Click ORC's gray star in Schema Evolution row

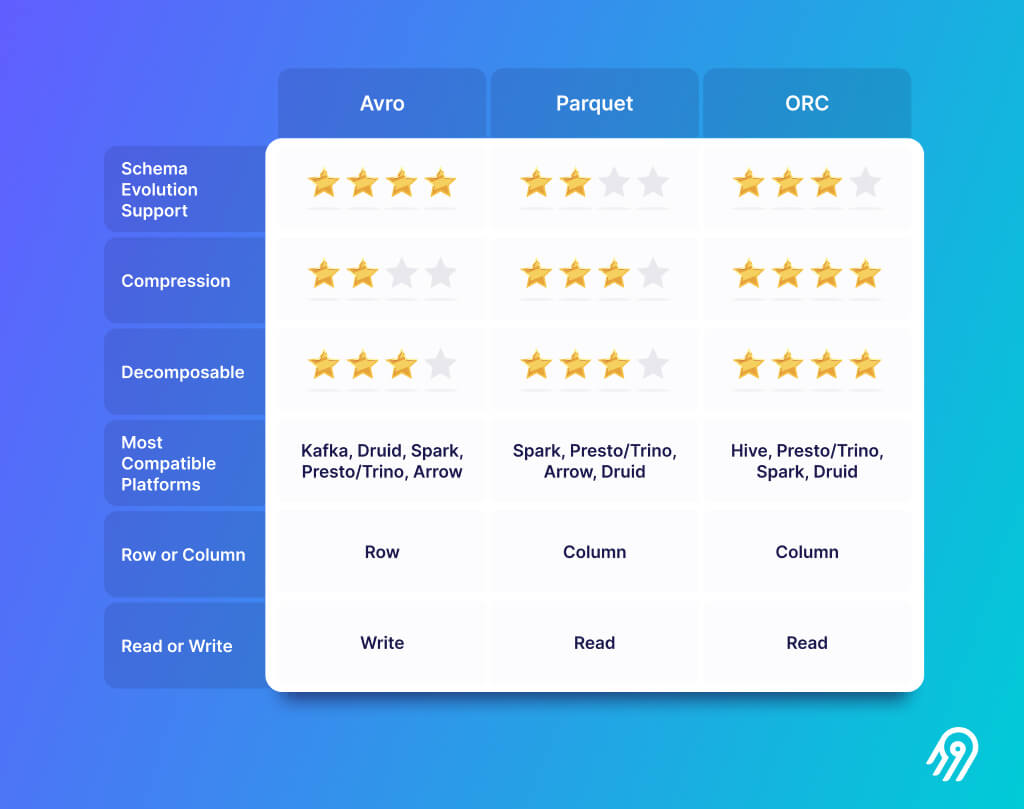click(x=865, y=183)
